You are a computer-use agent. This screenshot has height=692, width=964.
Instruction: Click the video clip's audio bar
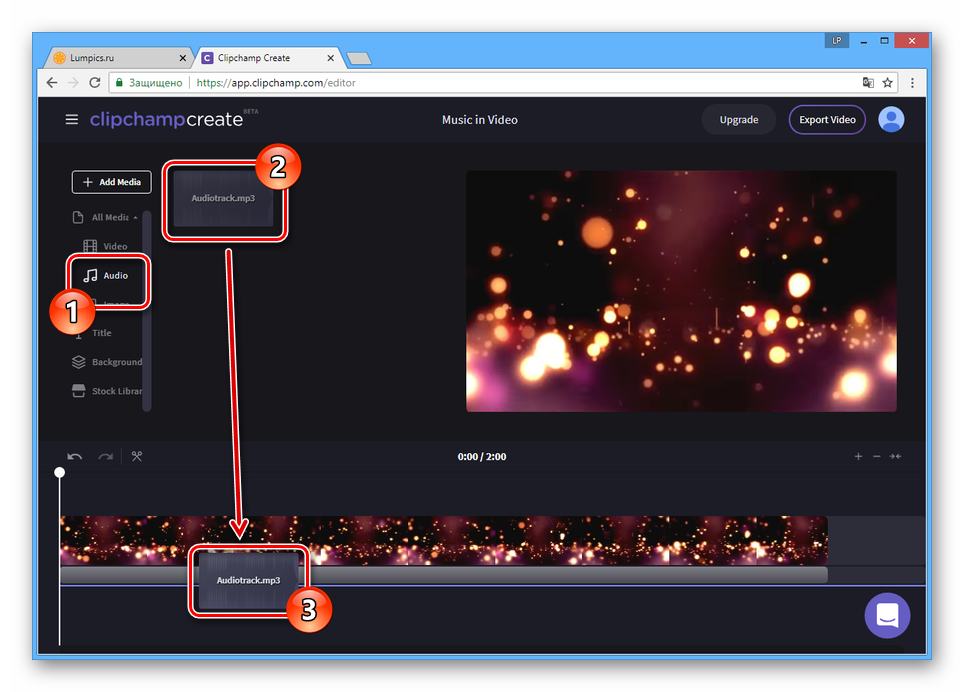coord(444,575)
